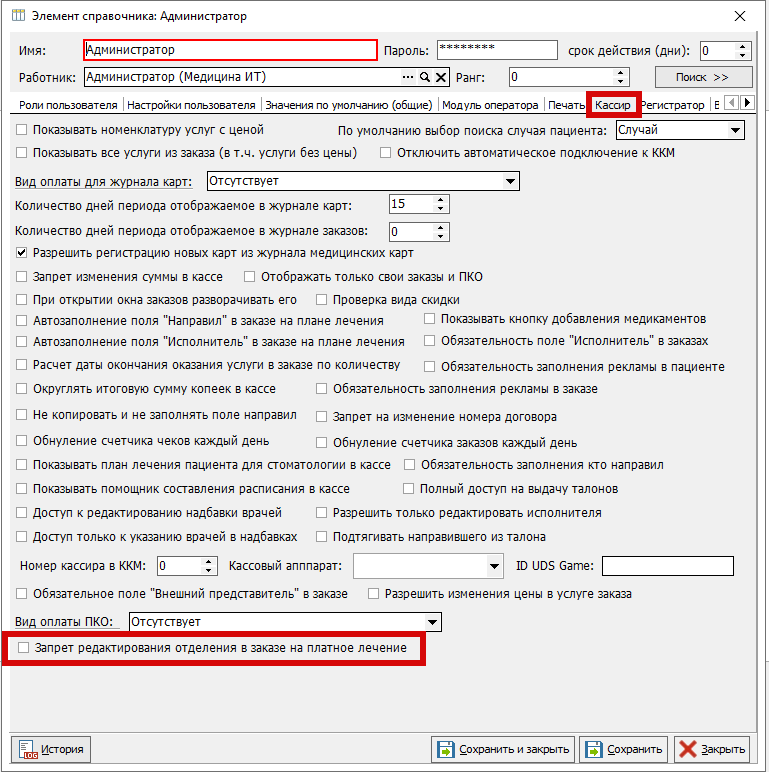
Task: Open Значения по умолчанию (общие) tab
Action: (349, 105)
